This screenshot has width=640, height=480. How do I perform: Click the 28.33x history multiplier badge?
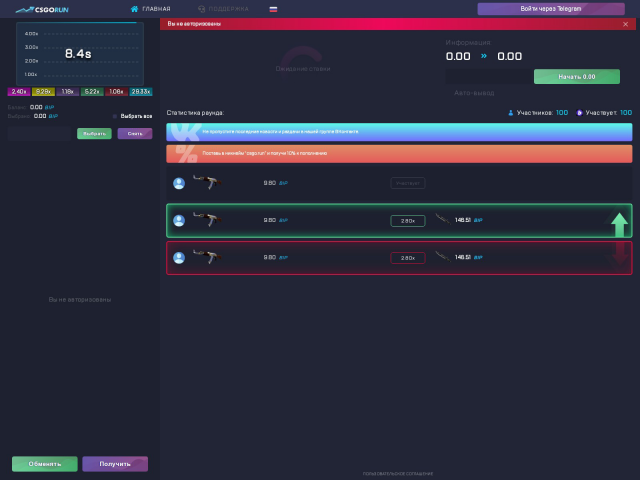click(141, 91)
